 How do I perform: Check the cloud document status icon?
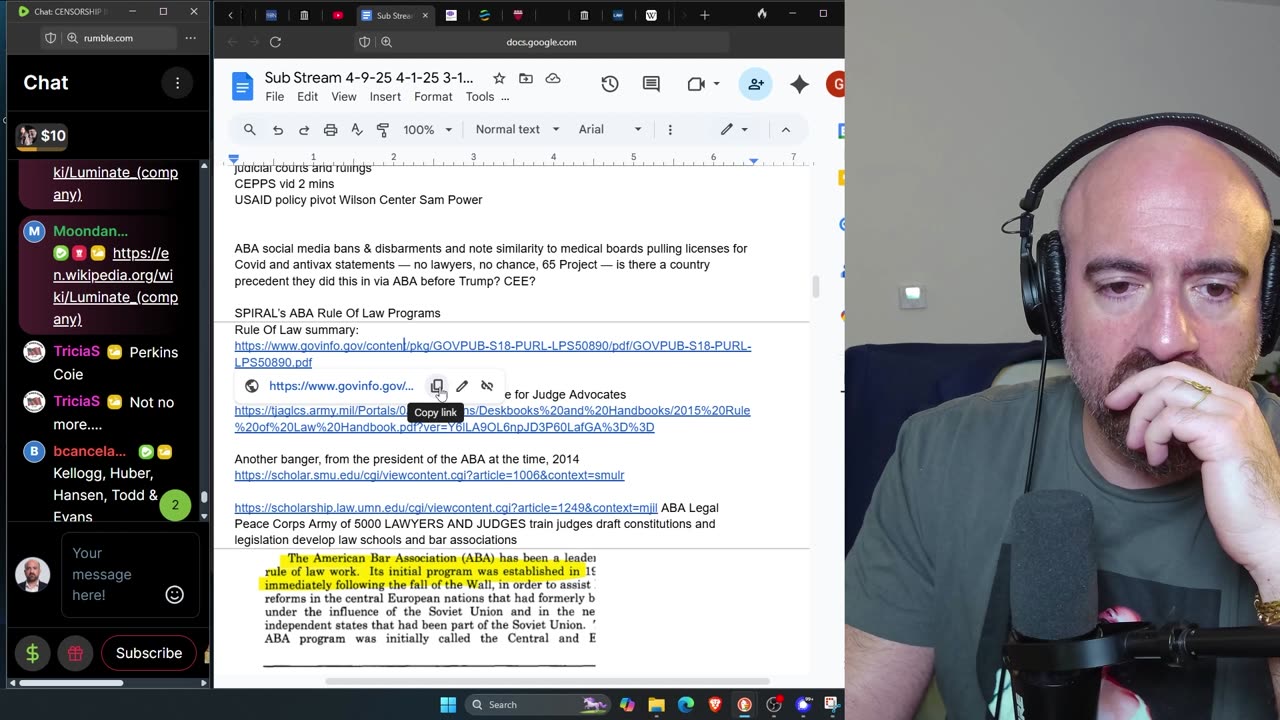(x=553, y=78)
